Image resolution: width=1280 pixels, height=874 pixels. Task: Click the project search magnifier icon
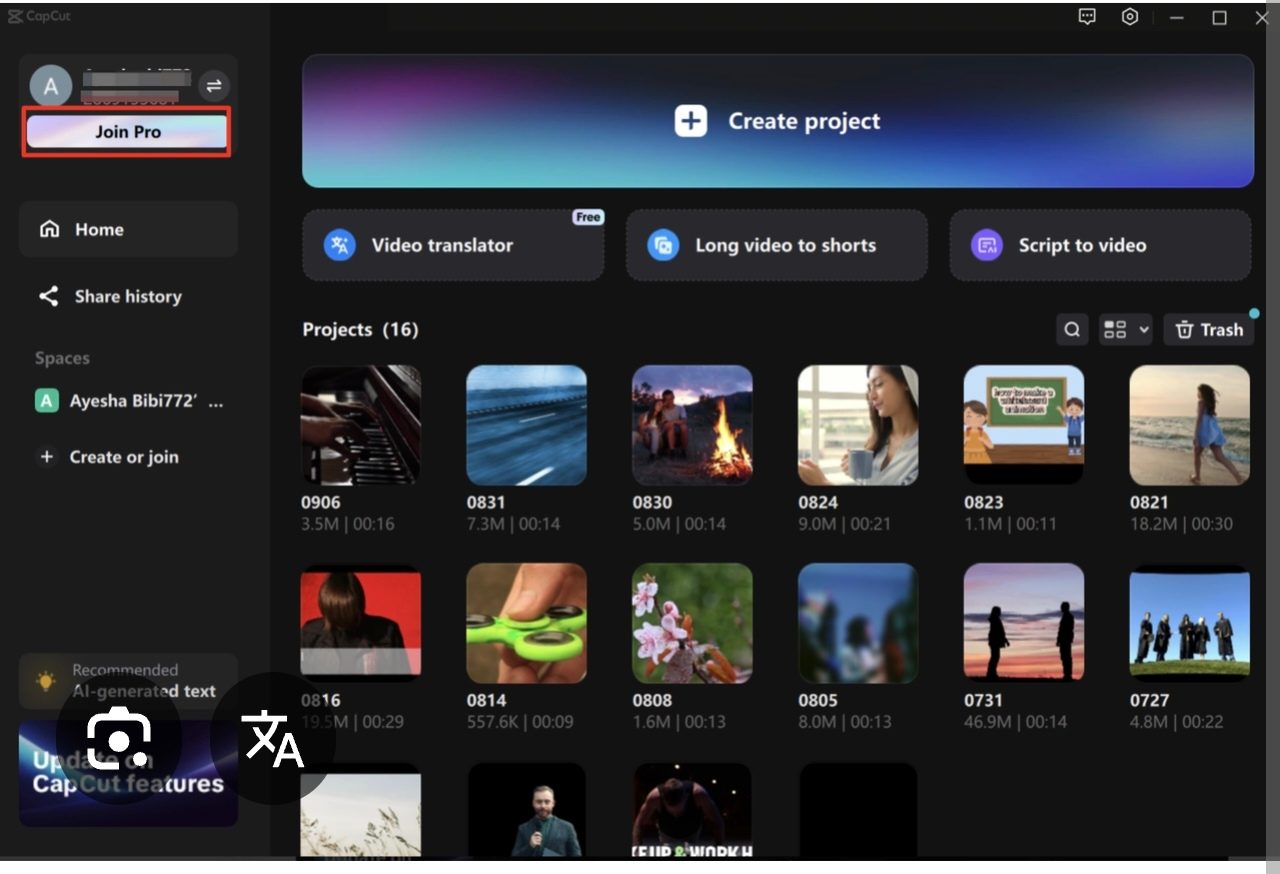(1072, 330)
